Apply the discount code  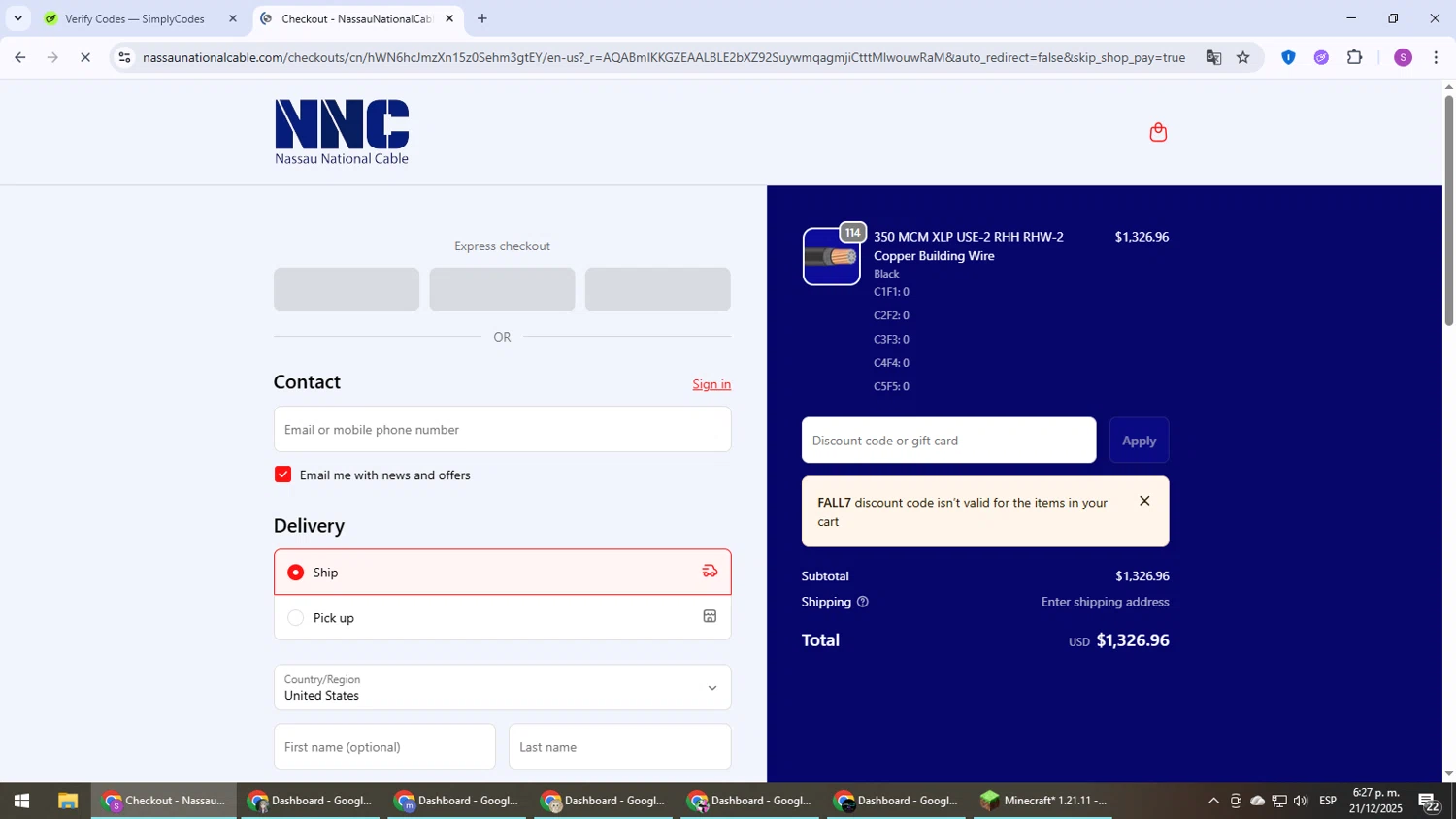pyautogui.click(x=1139, y=441)
